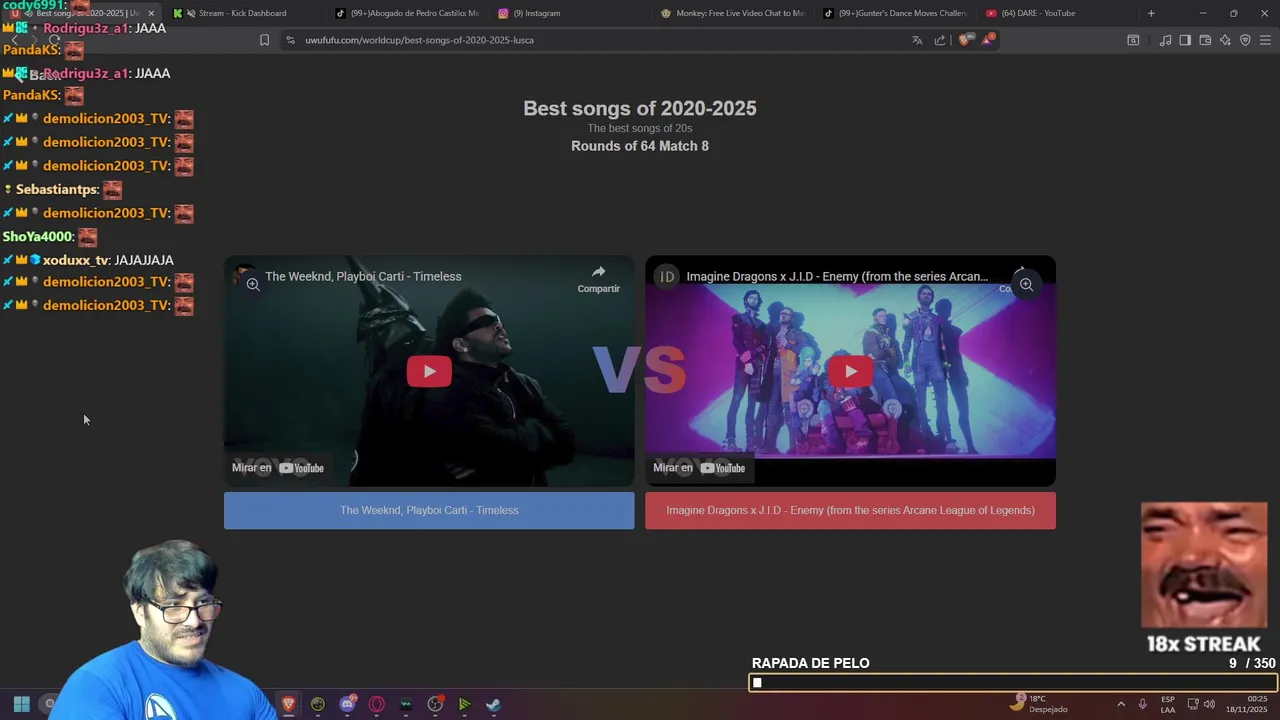Viewport: 1280px width, 720px height.
Task: Open the volume tray icon
Action: (1209, 704)
